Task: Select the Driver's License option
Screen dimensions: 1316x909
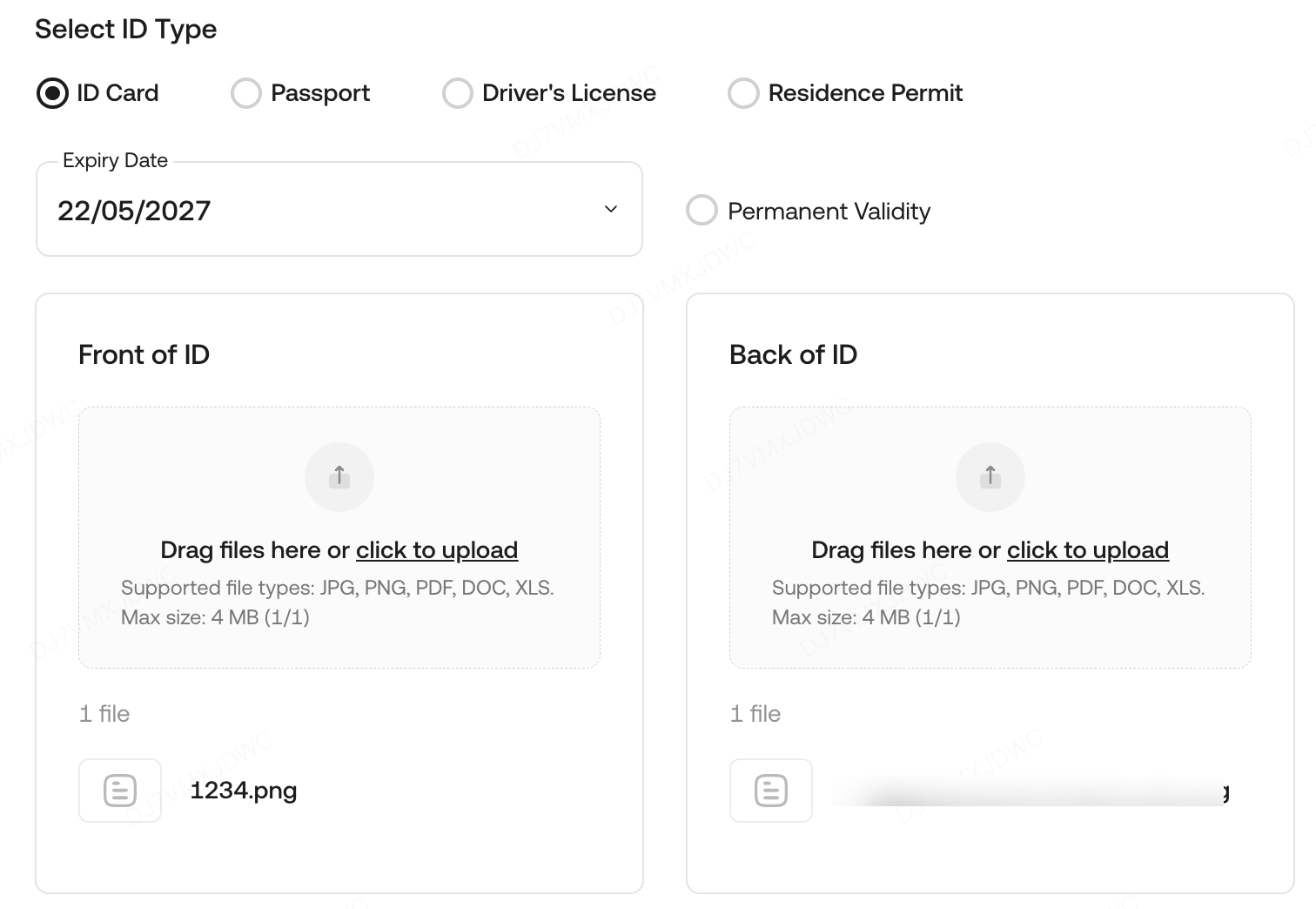Action: [x=458, y=93]
